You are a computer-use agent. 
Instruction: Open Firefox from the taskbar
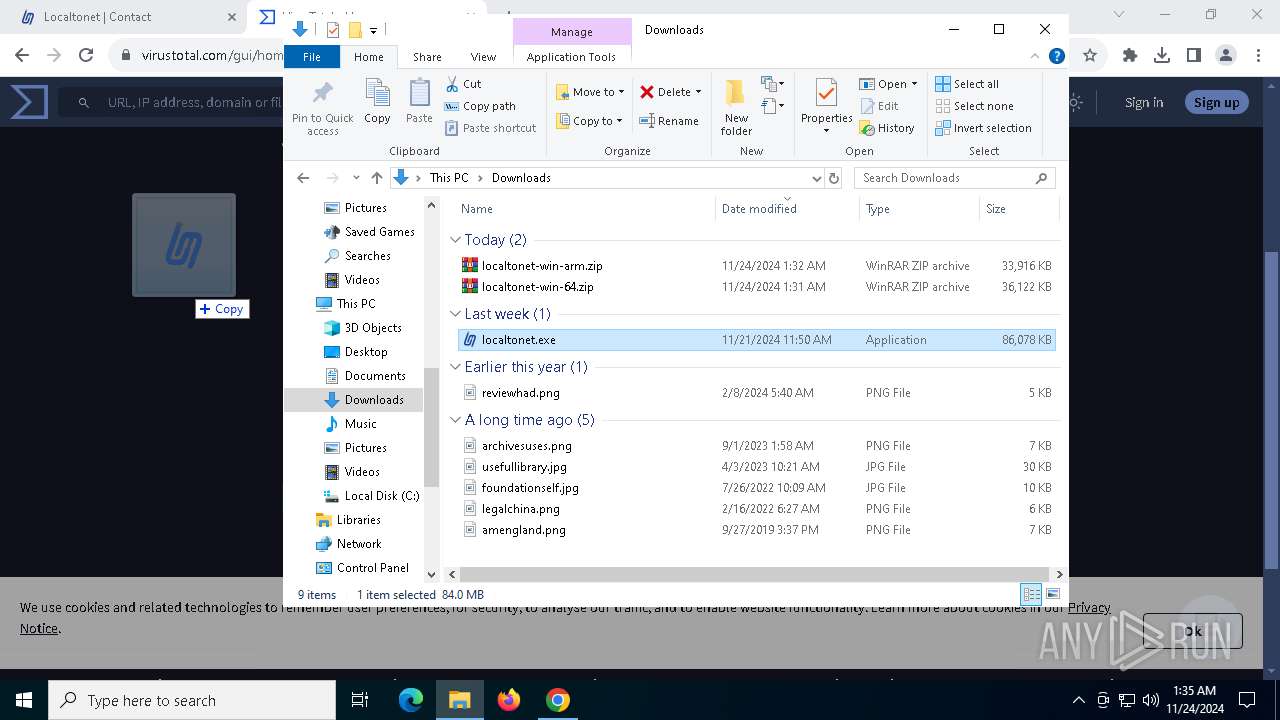click(509, 700)
